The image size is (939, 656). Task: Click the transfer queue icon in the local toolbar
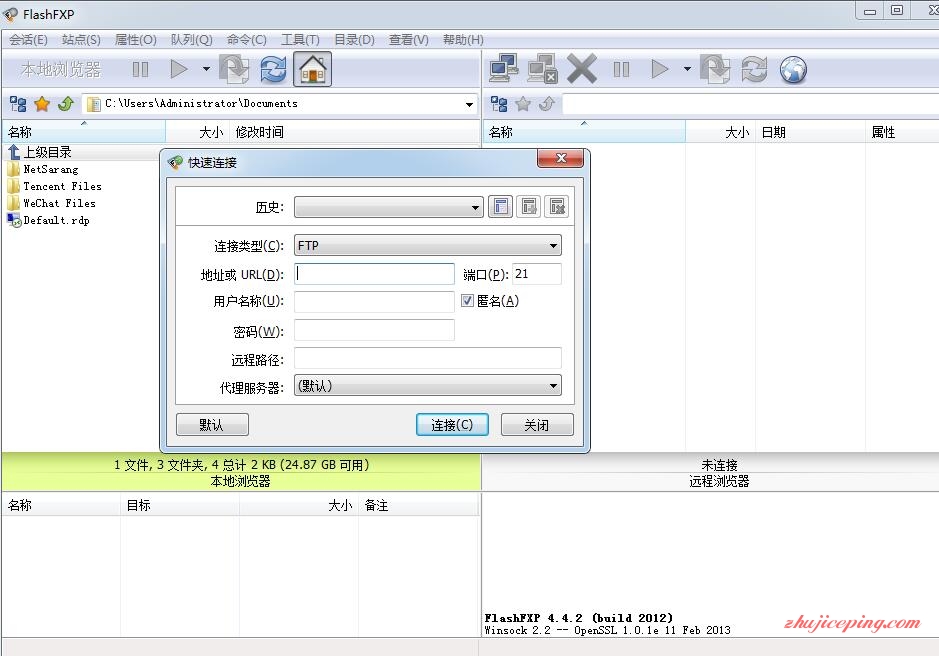234,69
